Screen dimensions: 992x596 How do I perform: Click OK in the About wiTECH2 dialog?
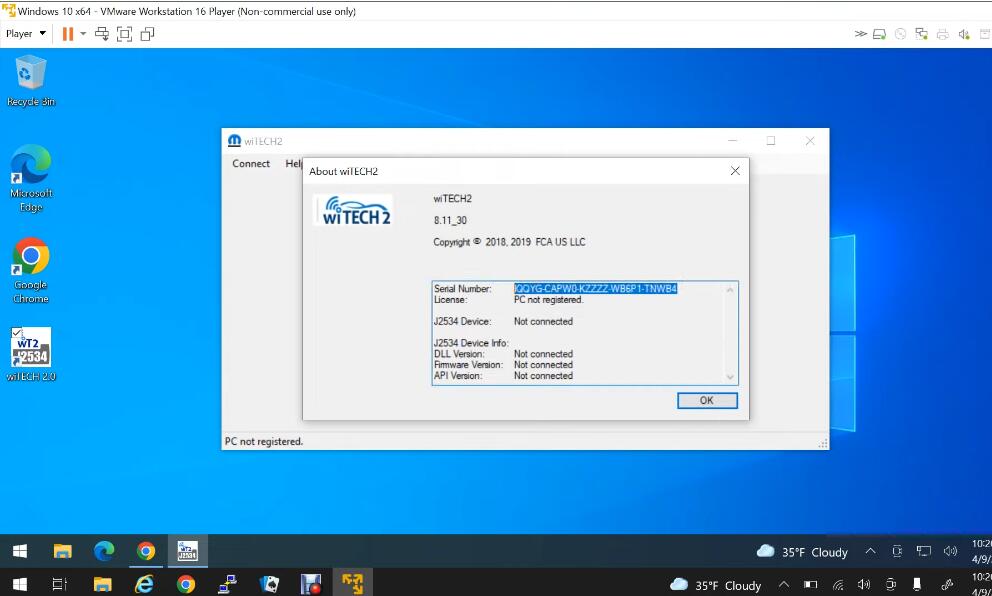pyautogui.click(x=707, y=400)
